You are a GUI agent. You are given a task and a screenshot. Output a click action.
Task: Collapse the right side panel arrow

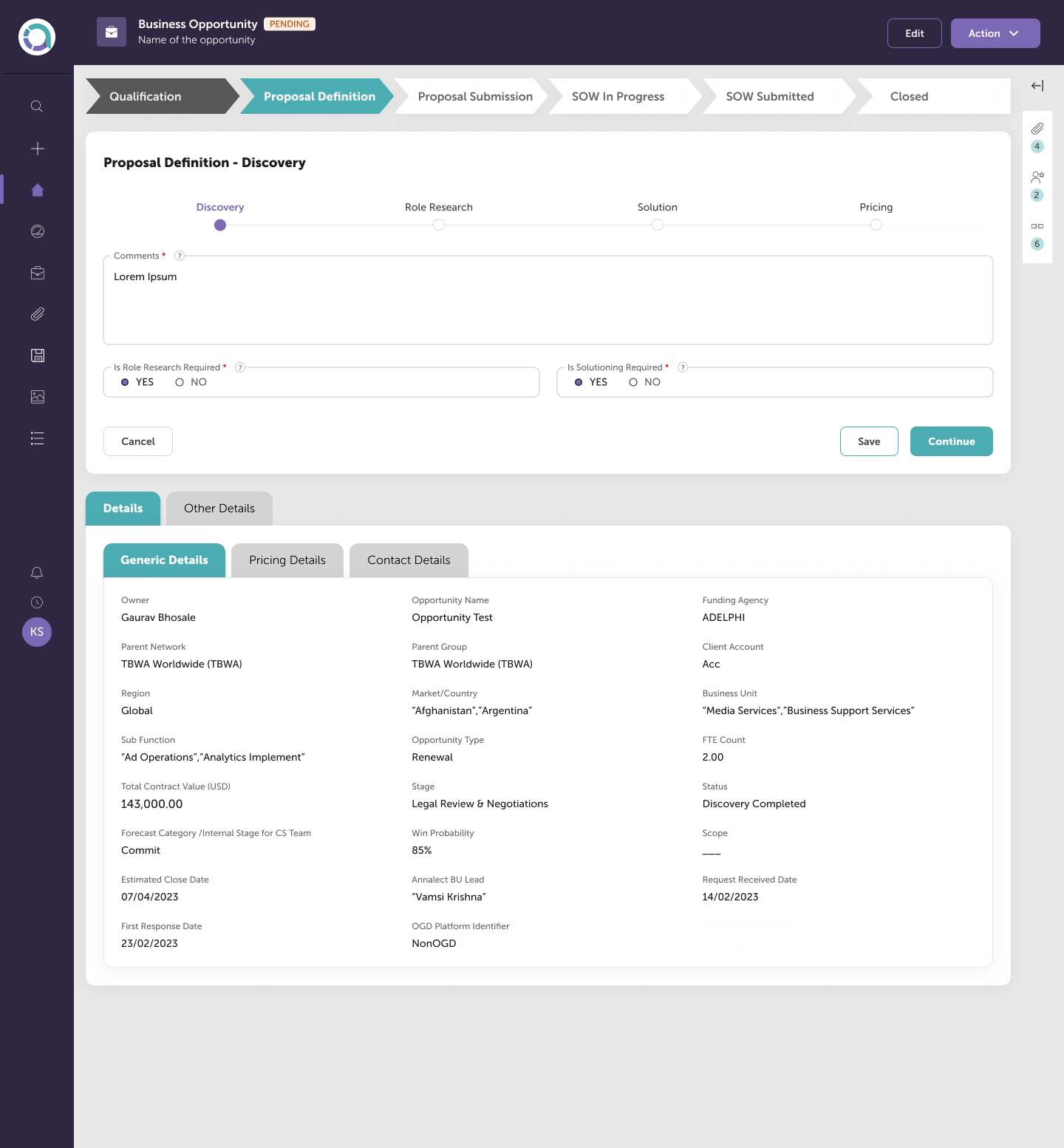click(1037, 86)
